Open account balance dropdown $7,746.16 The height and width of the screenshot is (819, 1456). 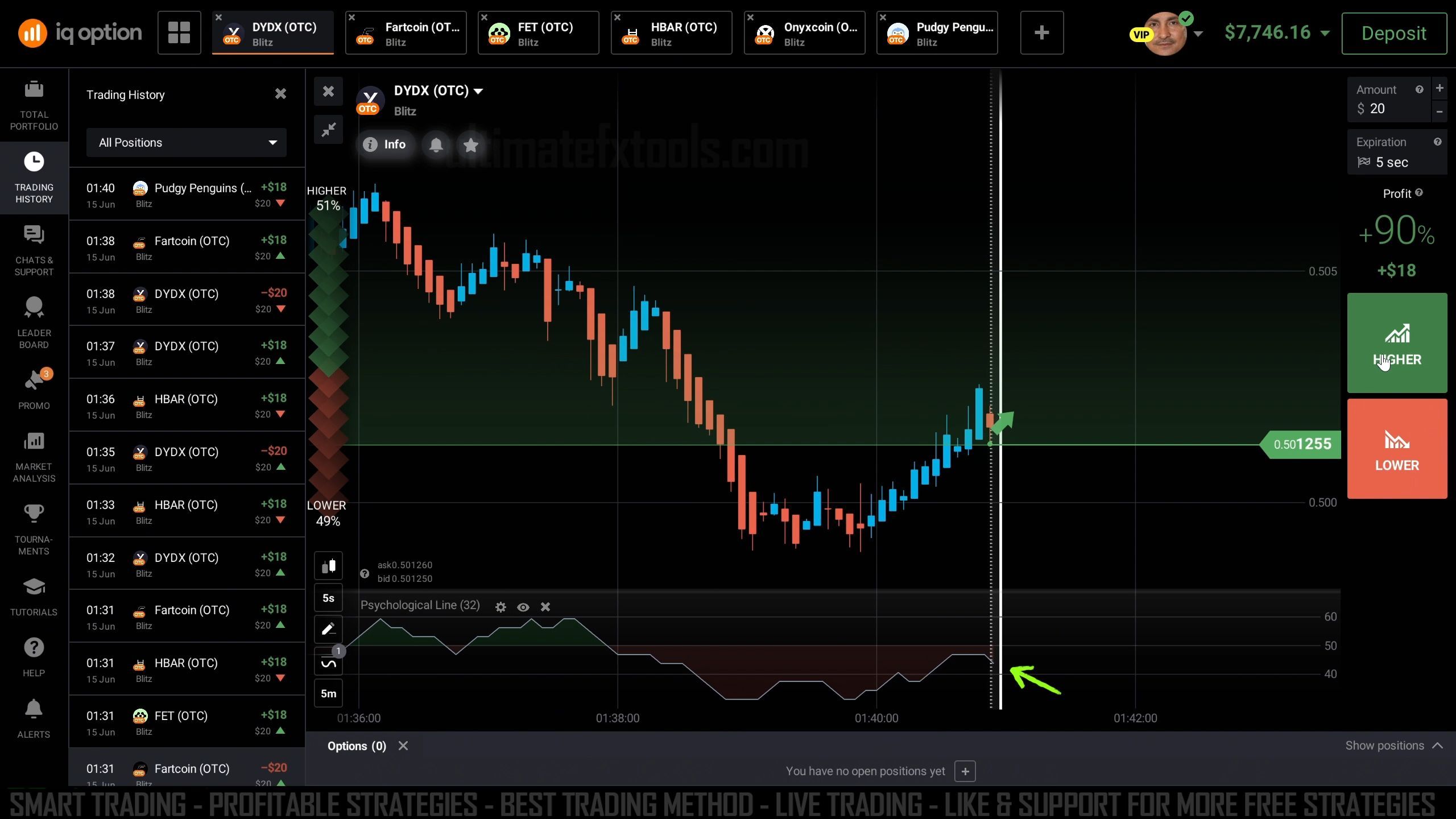coord(1277,32)
